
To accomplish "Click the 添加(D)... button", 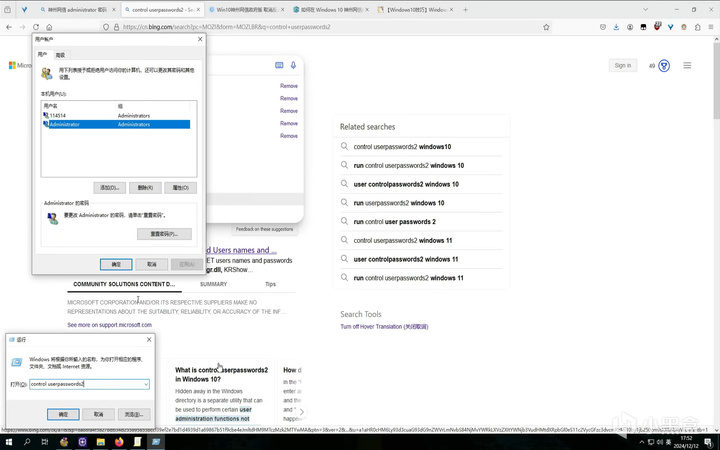I will 109,188.
